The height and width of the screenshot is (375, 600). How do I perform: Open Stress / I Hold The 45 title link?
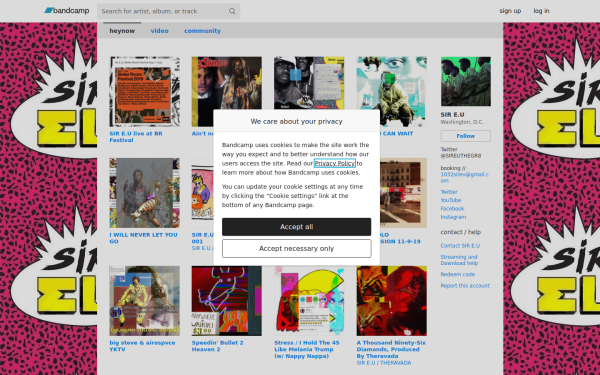coord(307,349)
